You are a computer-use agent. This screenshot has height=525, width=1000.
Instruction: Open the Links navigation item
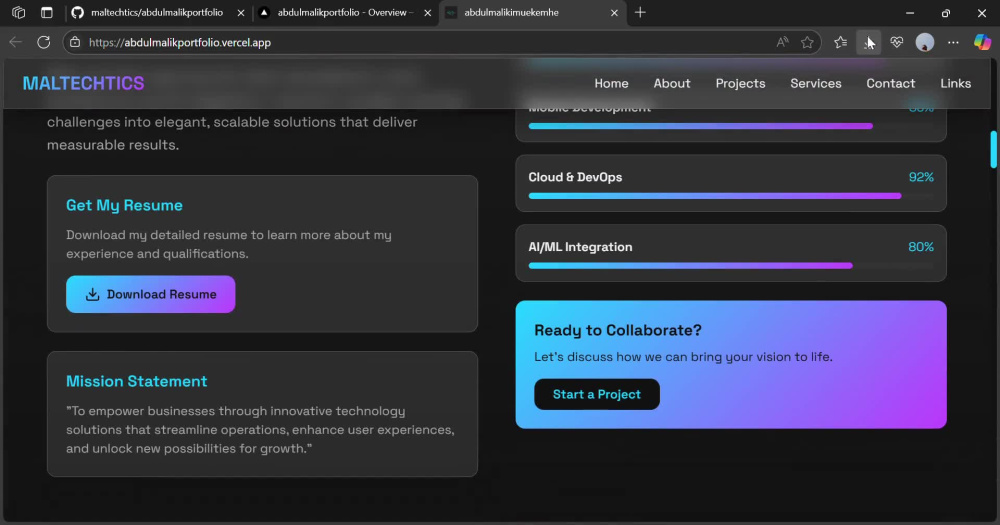pos(955,84)
